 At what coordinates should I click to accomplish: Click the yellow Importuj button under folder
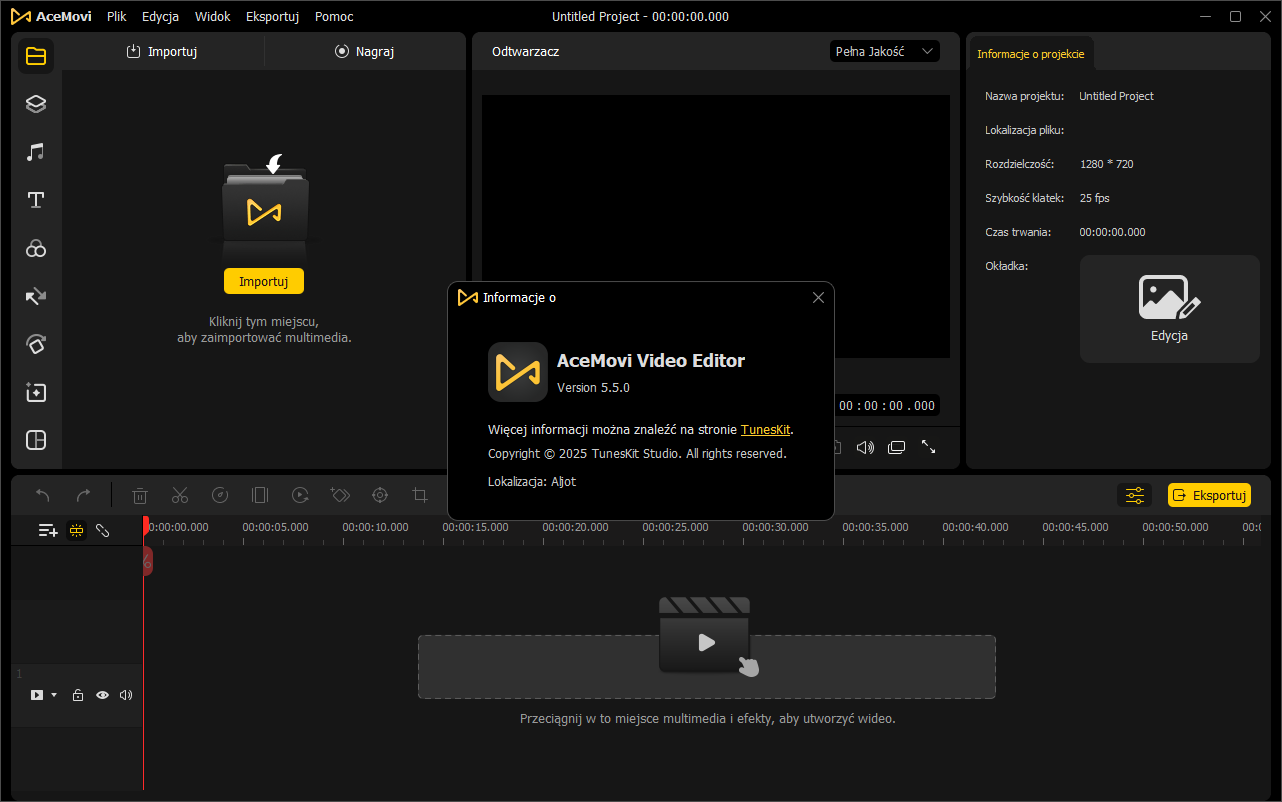(264, 281)
